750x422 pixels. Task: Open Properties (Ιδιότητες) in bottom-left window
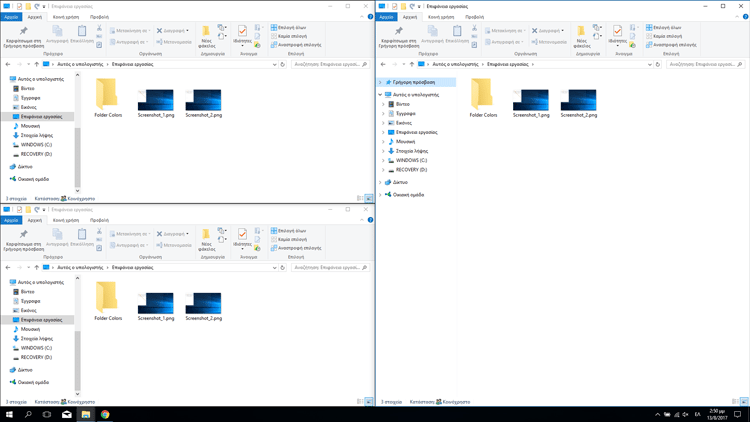pos(242,239)
